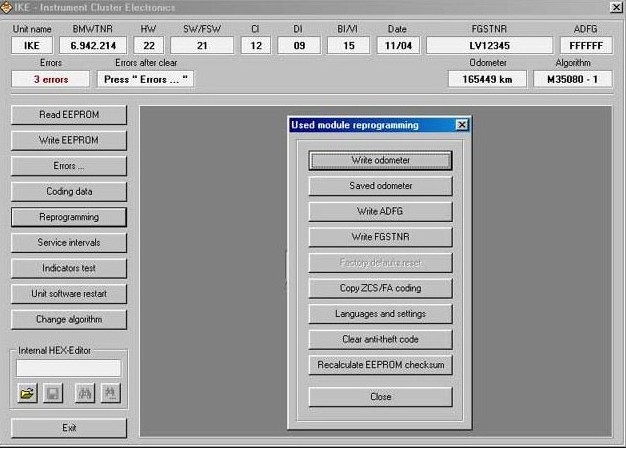
Task: Click the Write FGSTNR button
Action: click(380, 237)
